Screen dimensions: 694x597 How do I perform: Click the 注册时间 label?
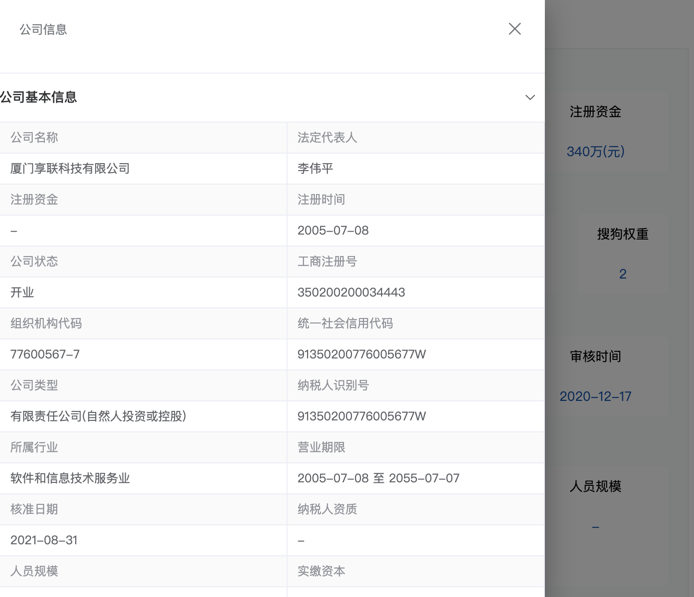click(x=321, y=200)
